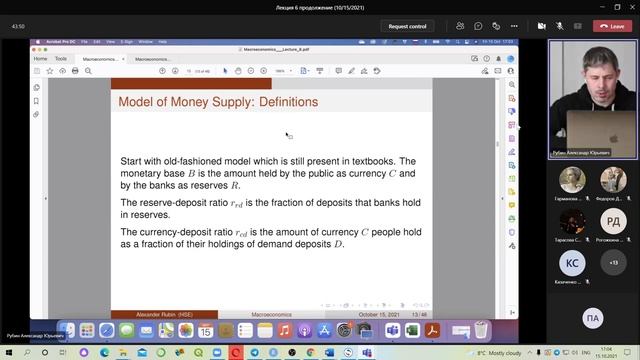Select the highlighter pen tool
This screenshot has width=640, height=360.
(351, 71)
